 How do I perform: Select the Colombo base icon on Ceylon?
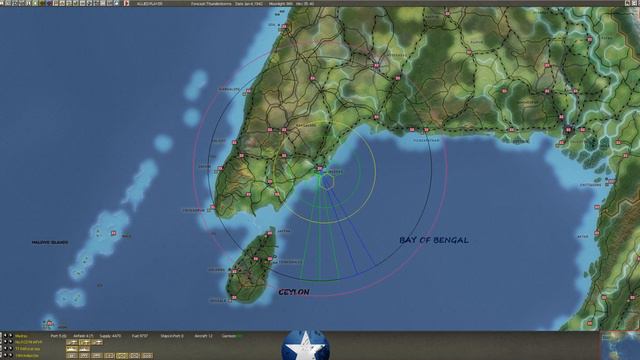pyautogui.click(x=234, y=270)
